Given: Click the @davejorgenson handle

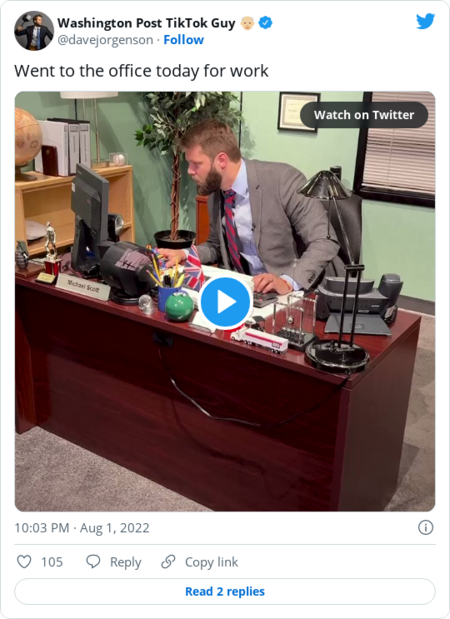Looking at the screenshot, I should tap(105, 40).
